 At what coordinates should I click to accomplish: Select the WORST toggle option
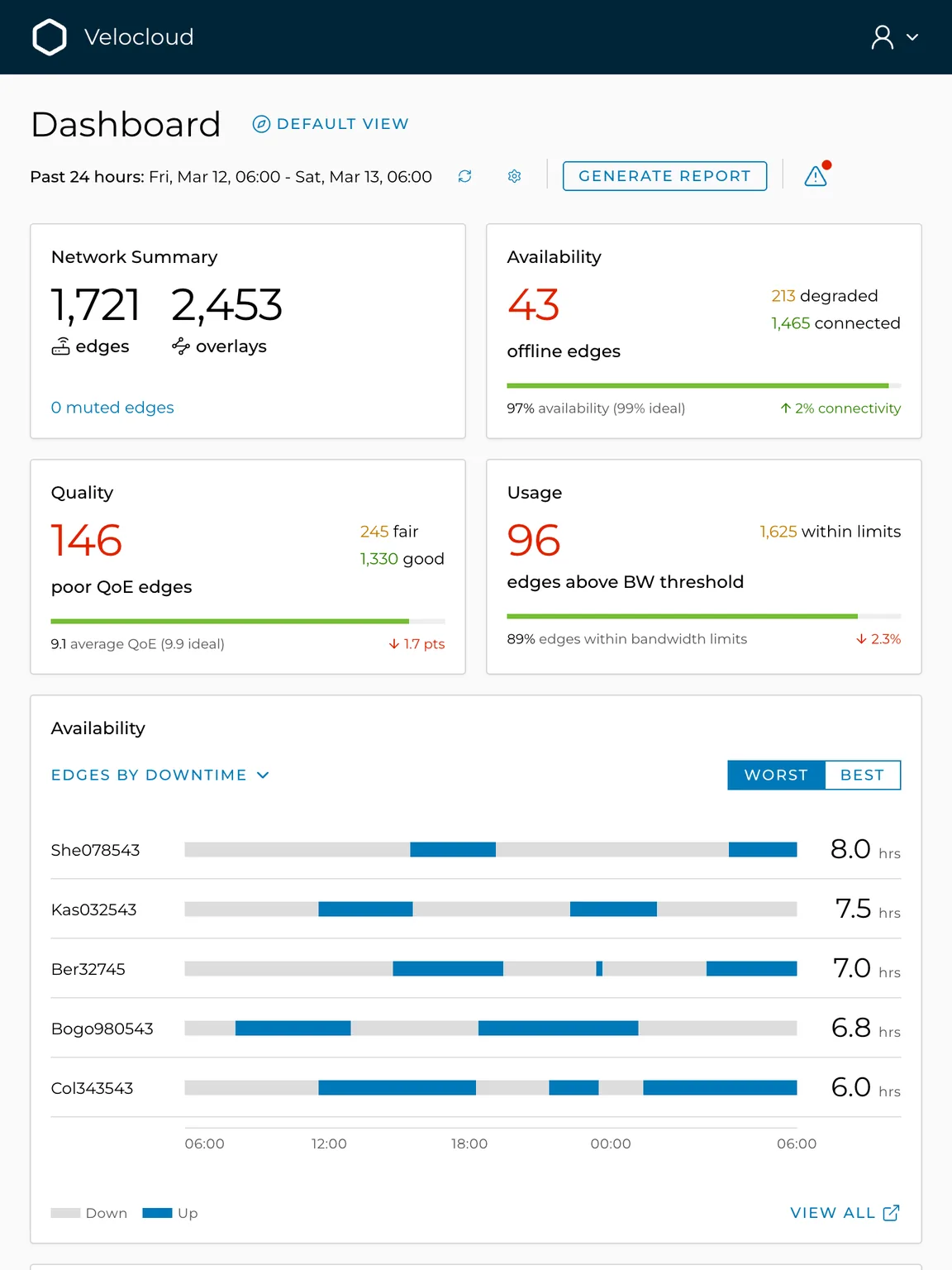point(776,775)
